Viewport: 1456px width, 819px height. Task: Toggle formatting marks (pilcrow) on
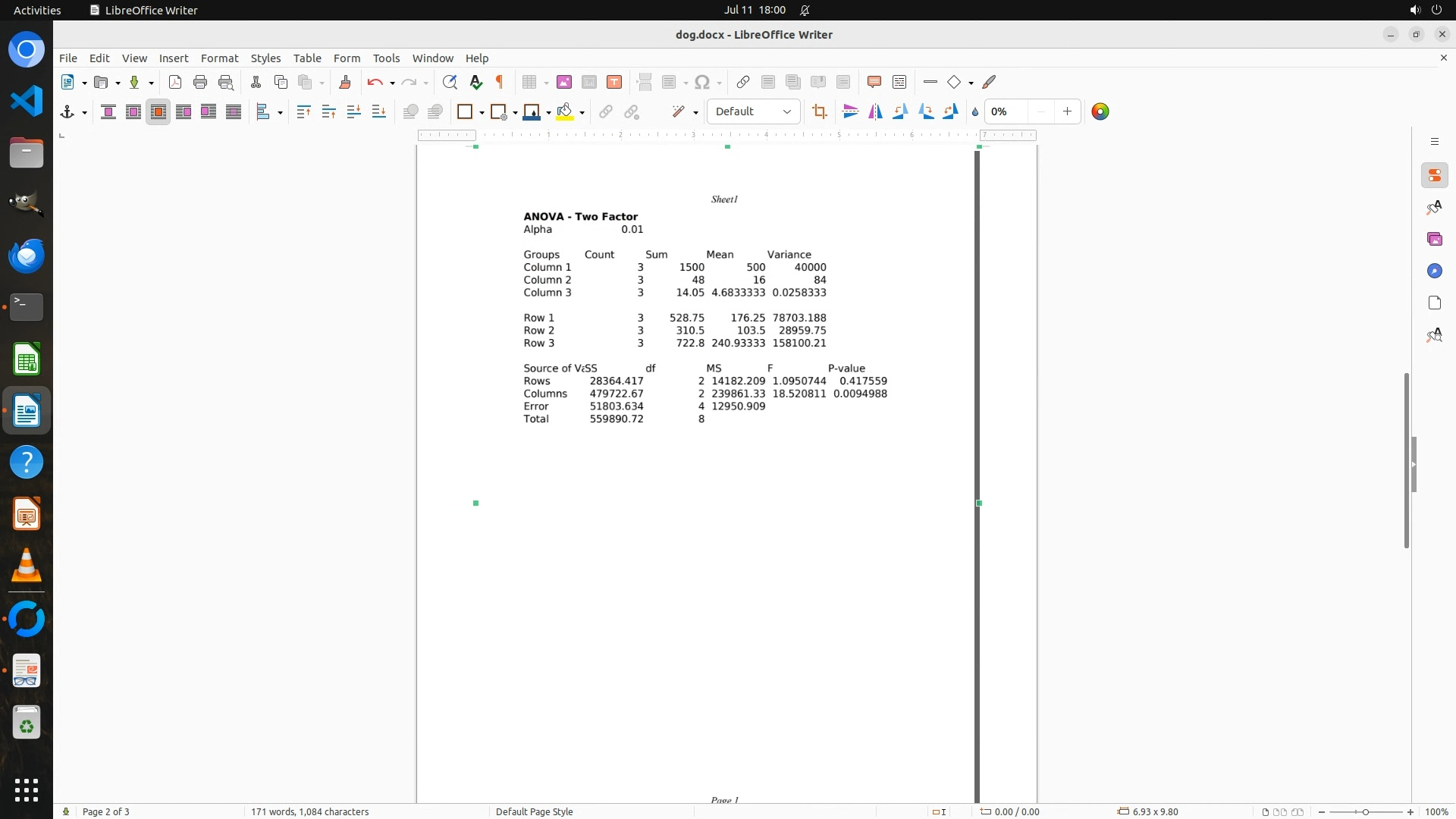tap(500, 82)
